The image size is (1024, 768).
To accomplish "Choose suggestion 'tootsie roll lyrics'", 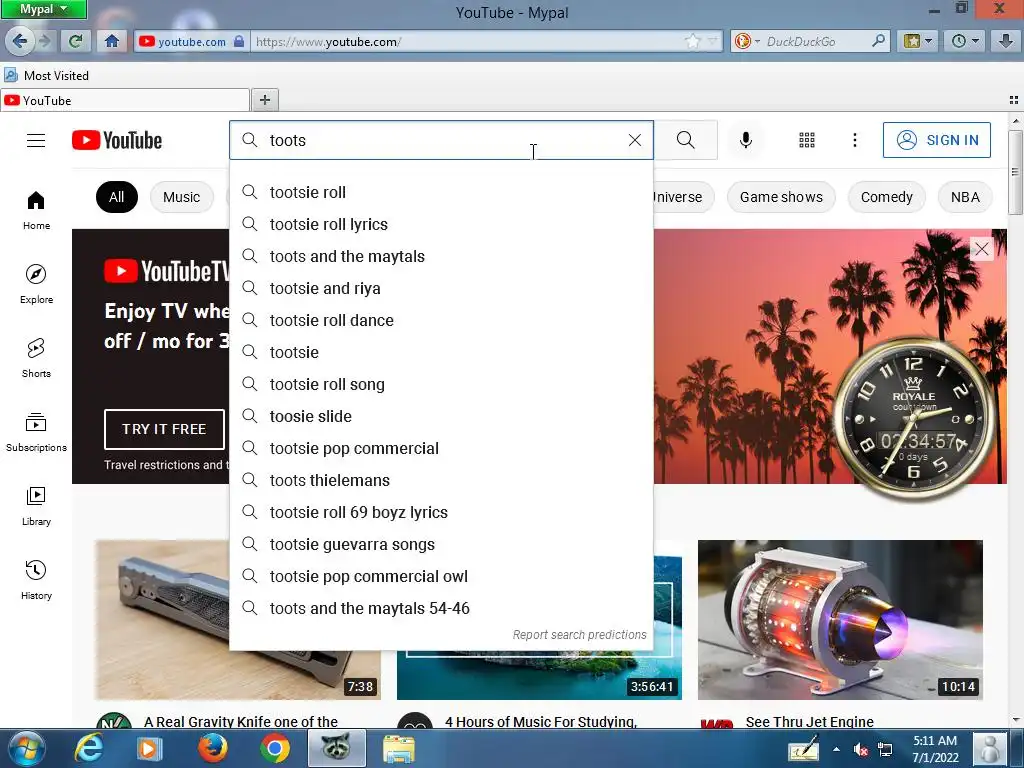I will [x=441, y=224].
